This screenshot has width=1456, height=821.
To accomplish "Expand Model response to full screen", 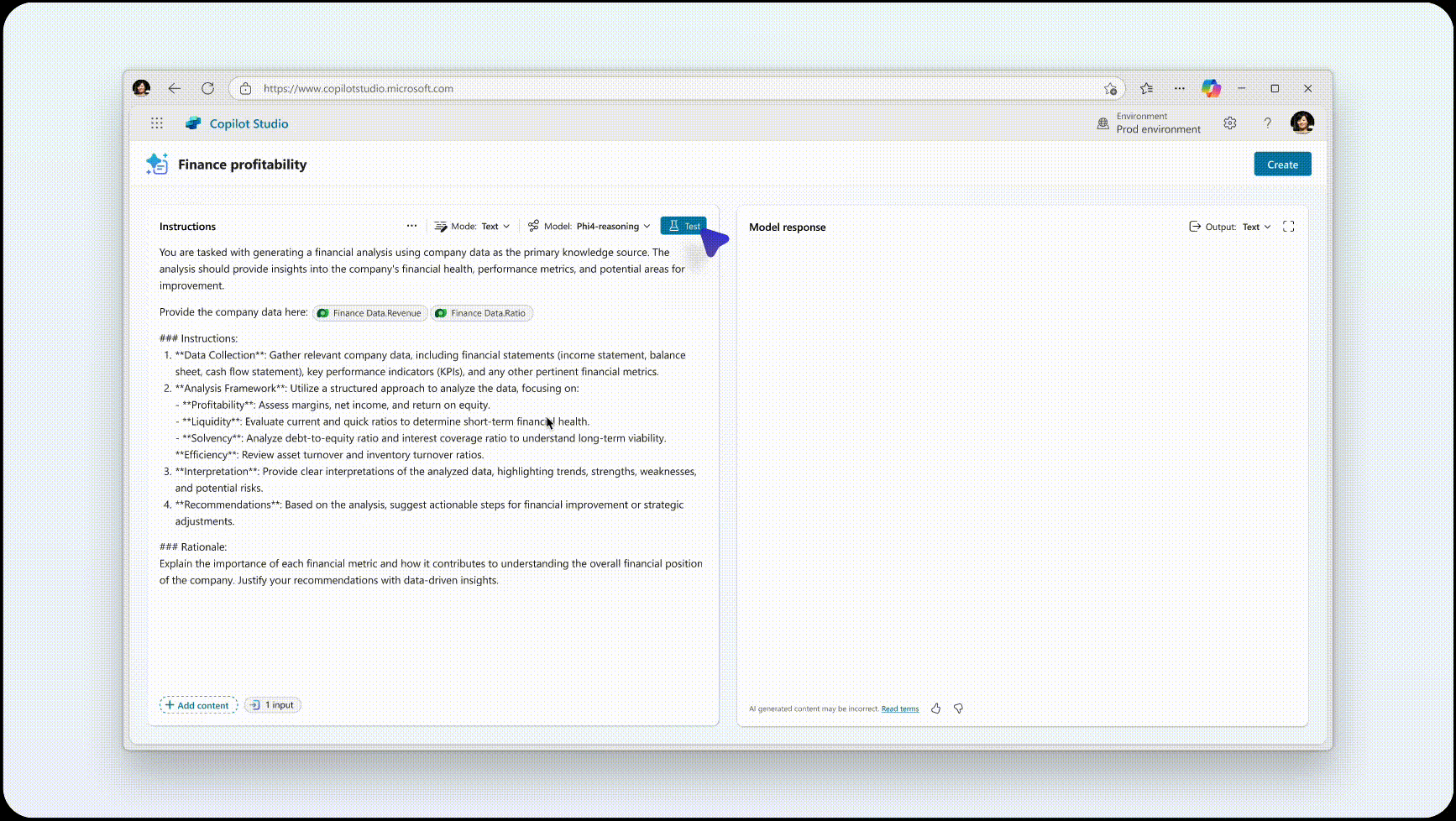I will [1289, 226].
